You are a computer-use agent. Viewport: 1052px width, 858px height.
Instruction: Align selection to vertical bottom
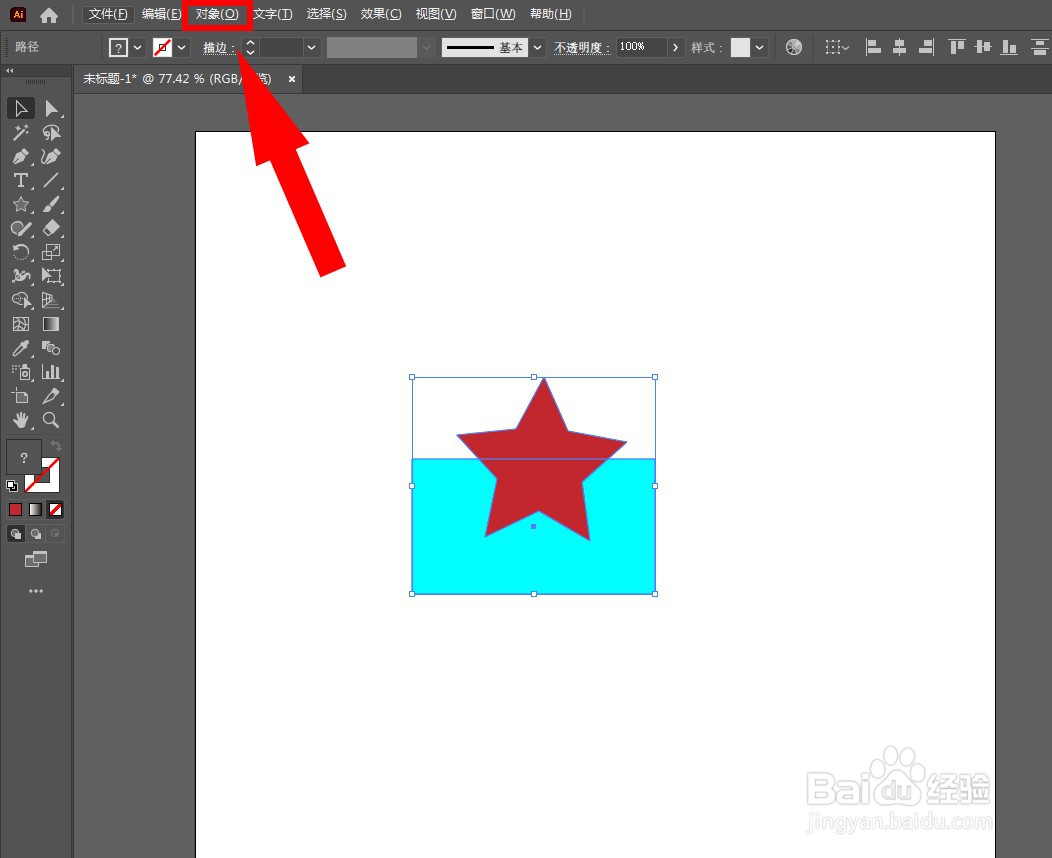(1009, 47)
